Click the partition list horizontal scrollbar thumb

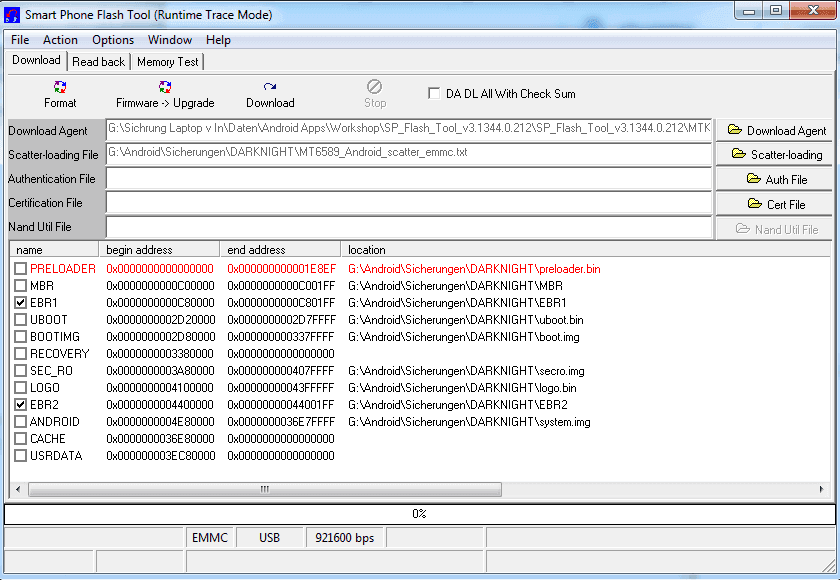265,489
